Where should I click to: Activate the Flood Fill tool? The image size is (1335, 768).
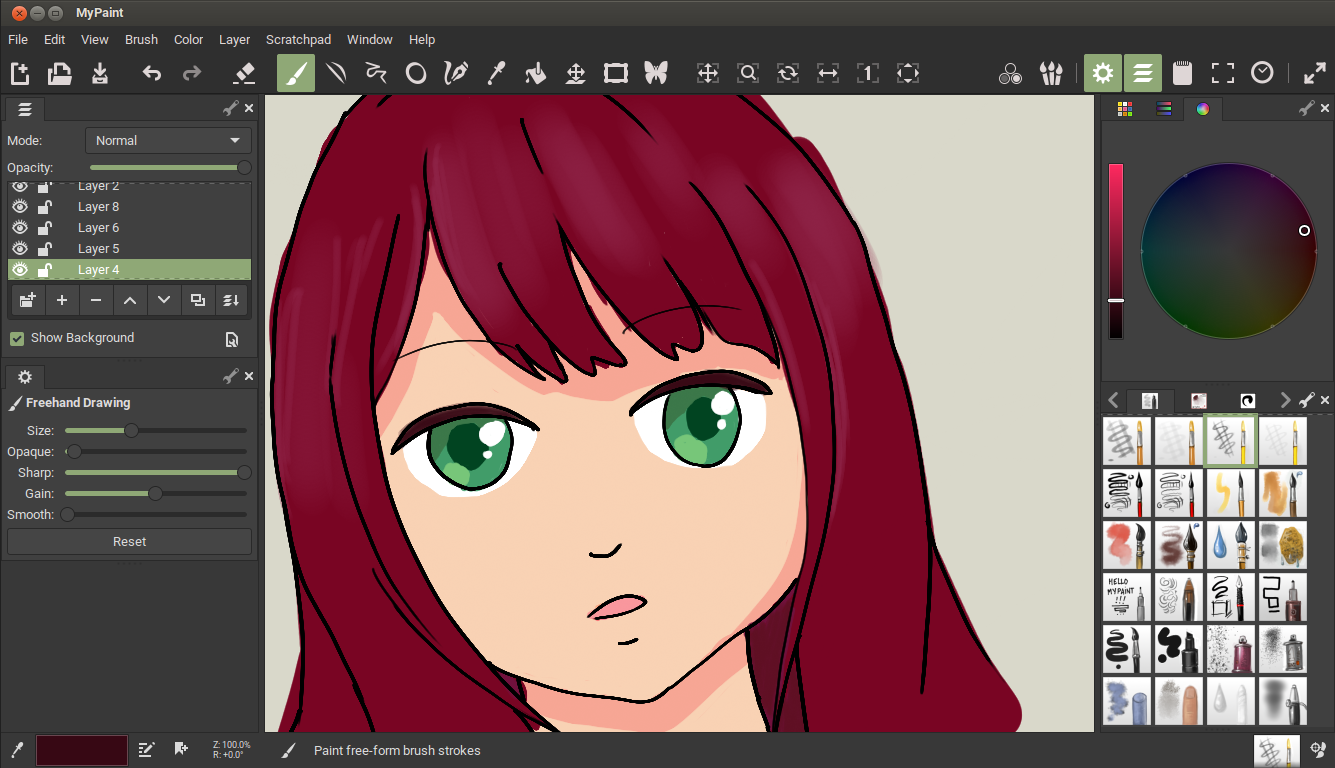click(x=536, y=72)
